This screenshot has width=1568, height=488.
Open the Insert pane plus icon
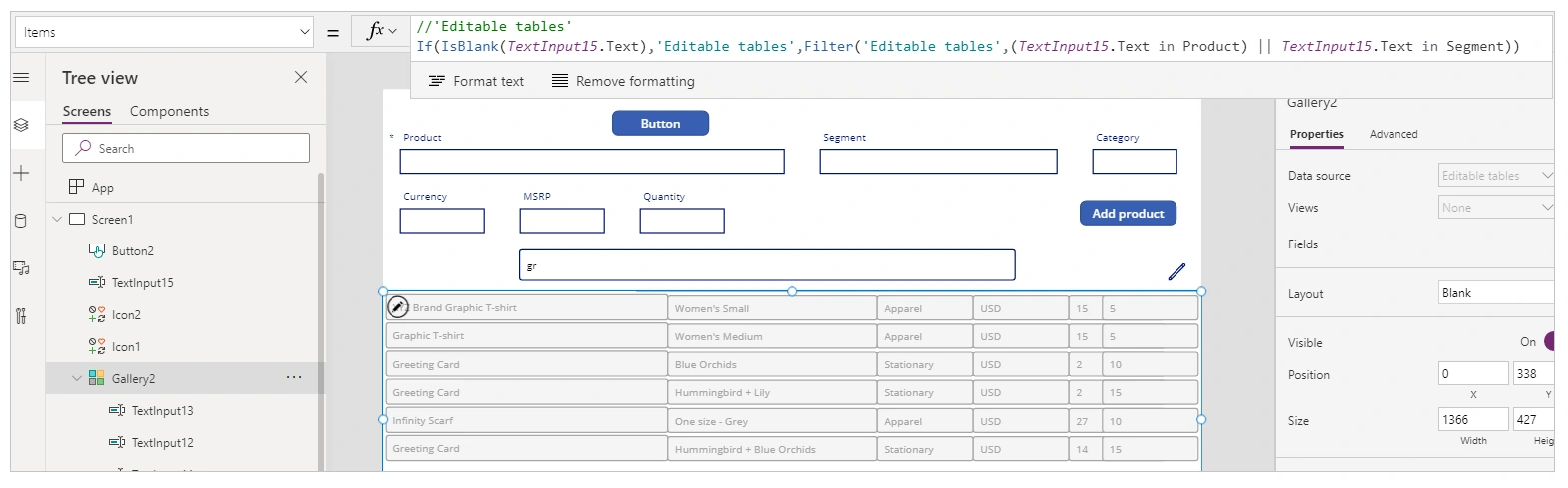pos(21,173)
